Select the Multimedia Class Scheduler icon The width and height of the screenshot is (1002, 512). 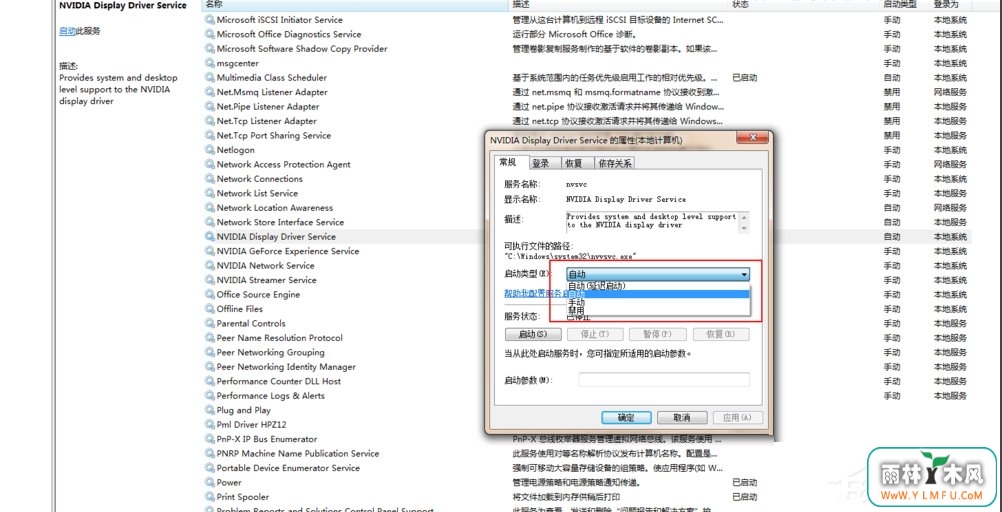210,77
